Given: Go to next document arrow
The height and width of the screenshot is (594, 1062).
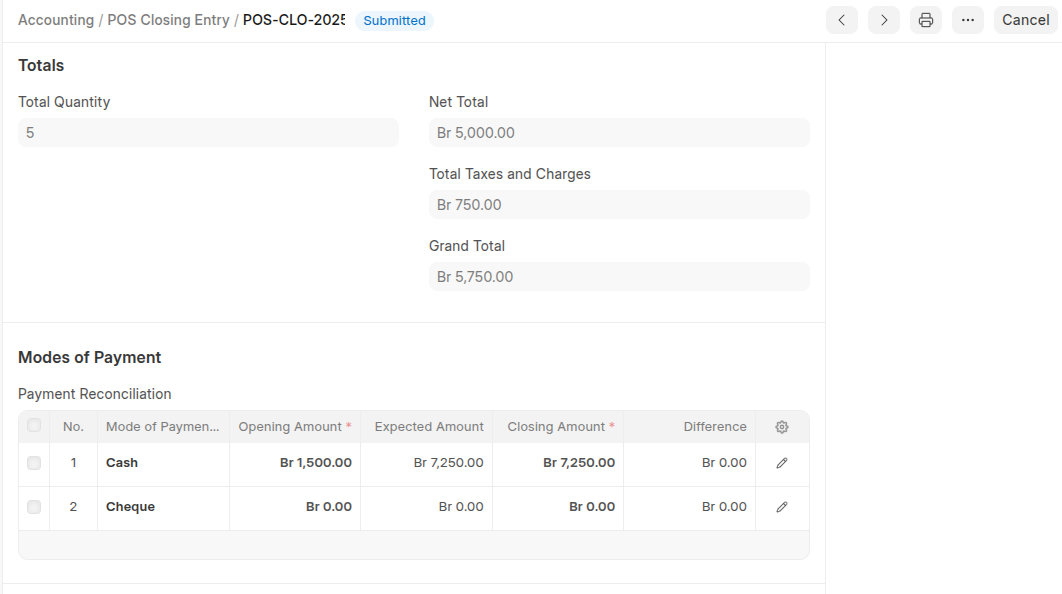Looking at the screenshot, I should [884, 20].
